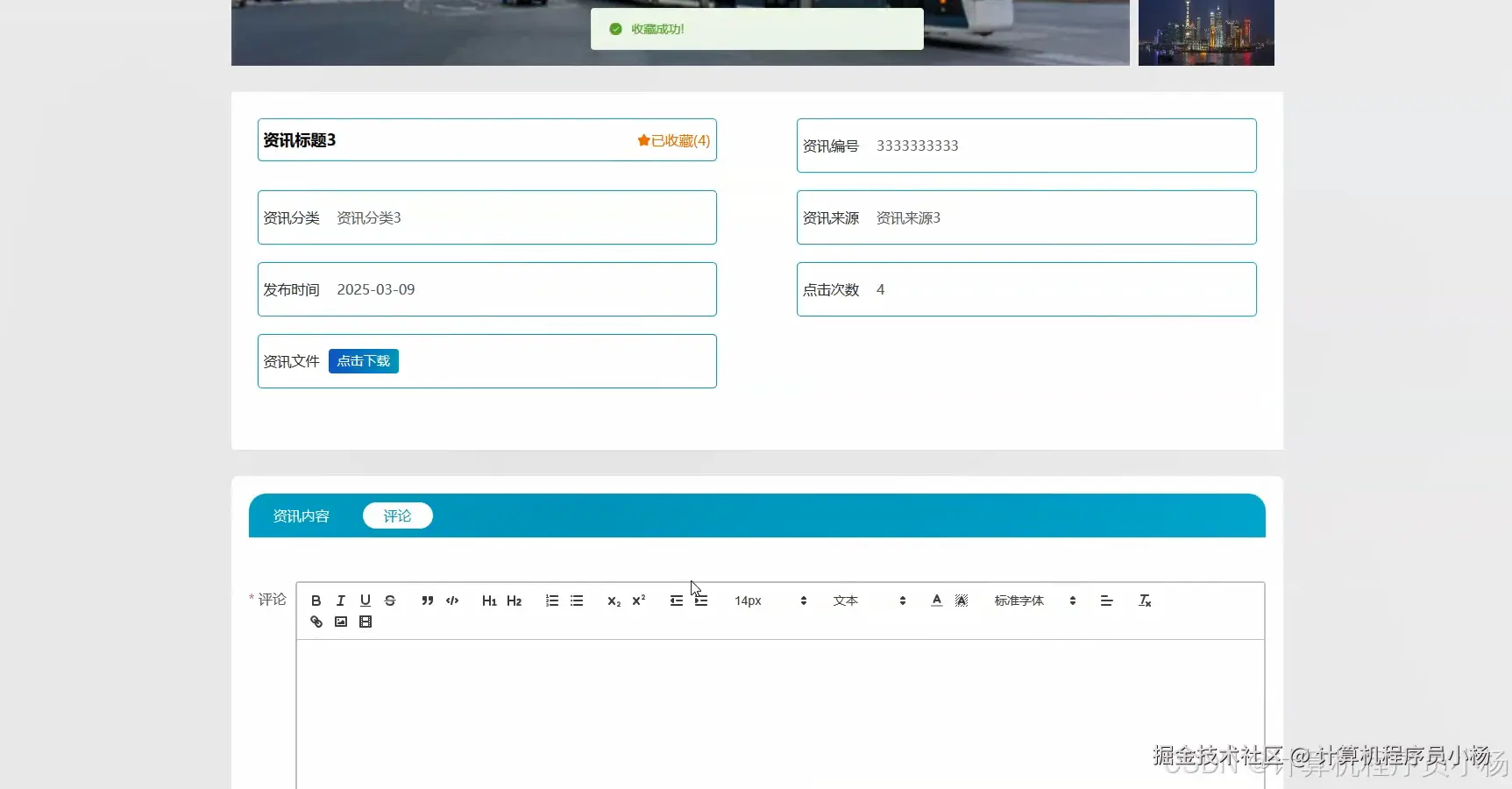The width and height of the screenshot is (1512, 789).
Task: Open the city night skyline thumbnail
Action: click(x=1206, y=32)
